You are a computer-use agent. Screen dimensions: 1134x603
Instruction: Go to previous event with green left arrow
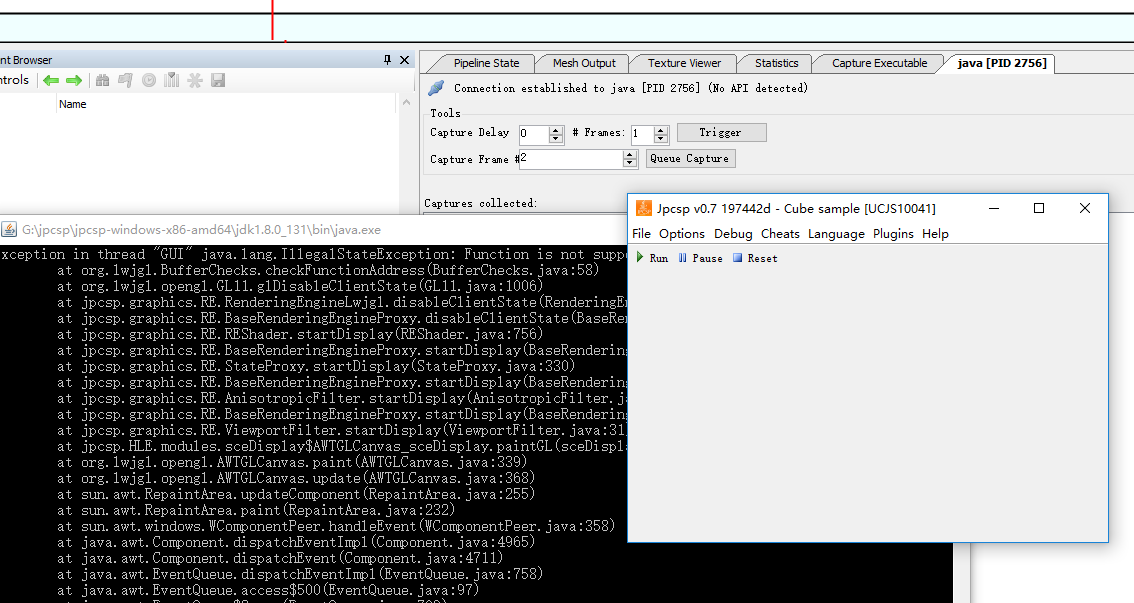coord(50,80)
